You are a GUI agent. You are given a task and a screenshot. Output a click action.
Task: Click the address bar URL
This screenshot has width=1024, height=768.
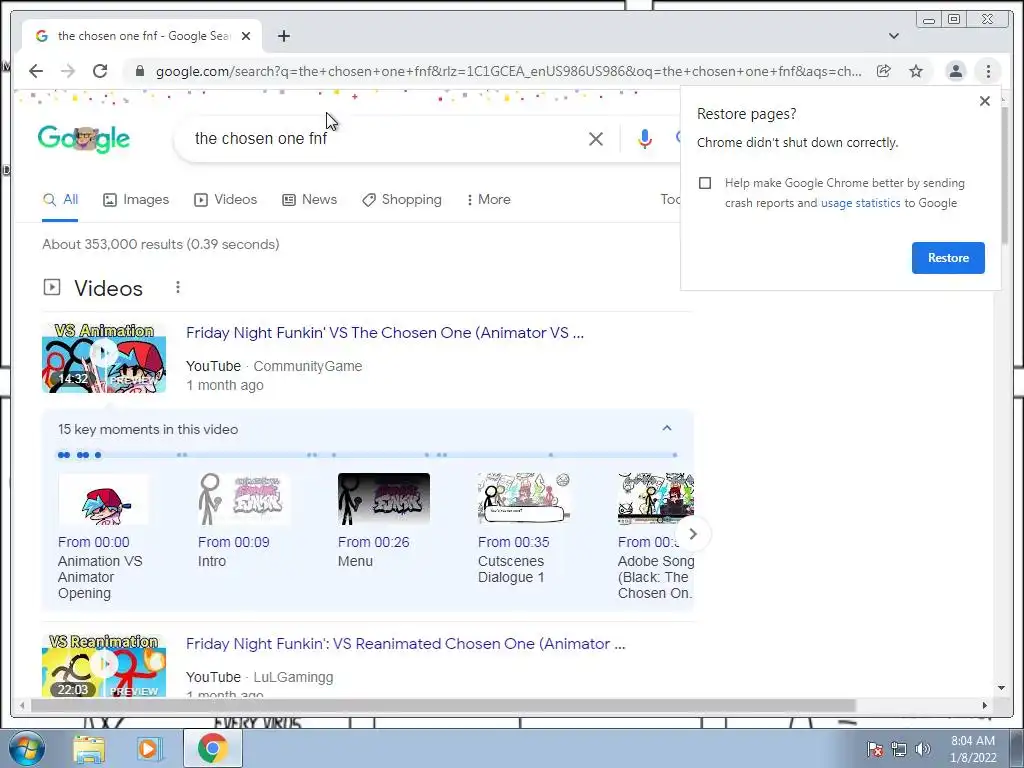pos(508,71)
